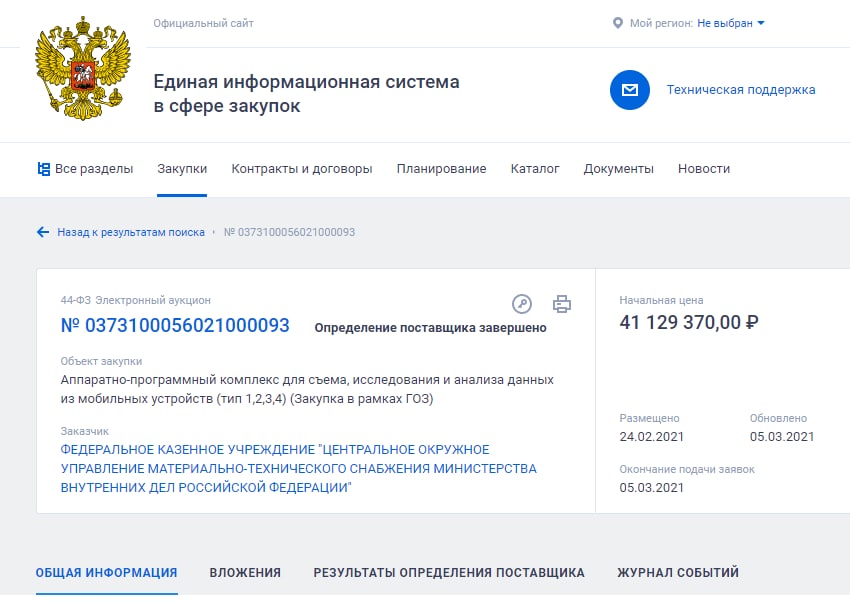Switch to ОБЩАЯ ИНФОРМАЦИЯ tab
Viewport: 850px width, 606px height.
pyautogui.click(x=107, y=572)
